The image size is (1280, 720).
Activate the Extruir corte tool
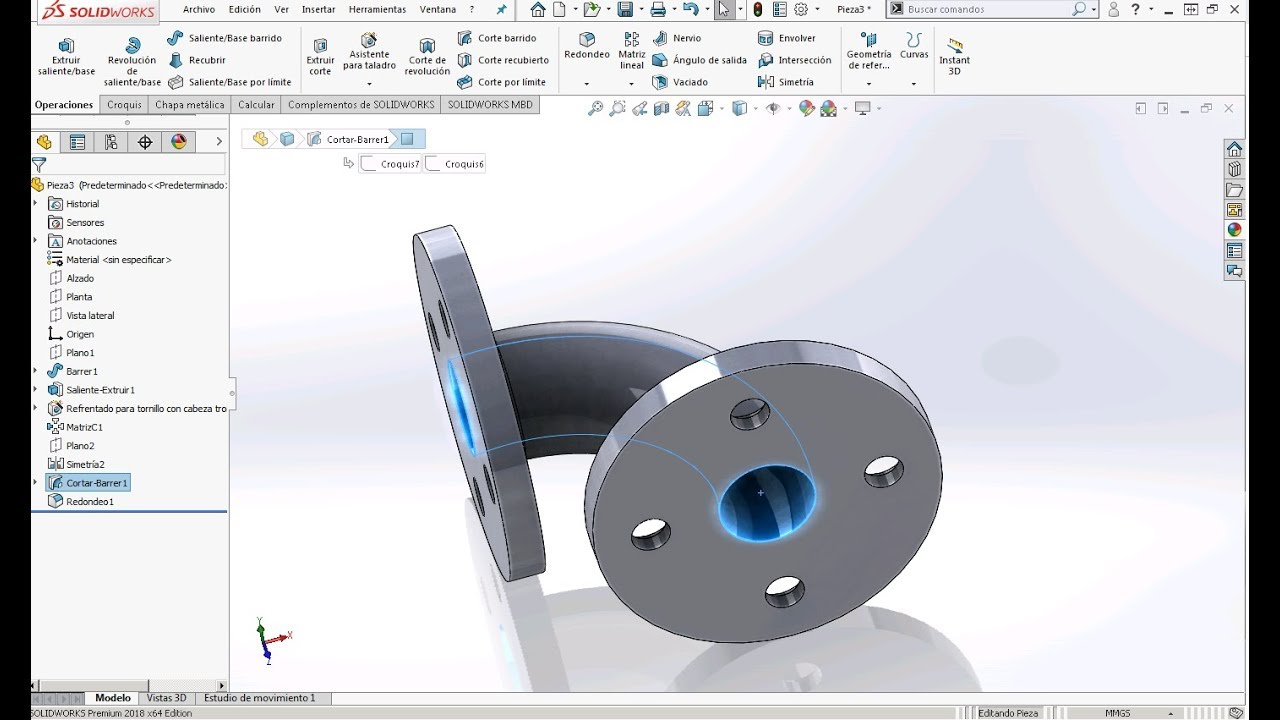point(320,57)
